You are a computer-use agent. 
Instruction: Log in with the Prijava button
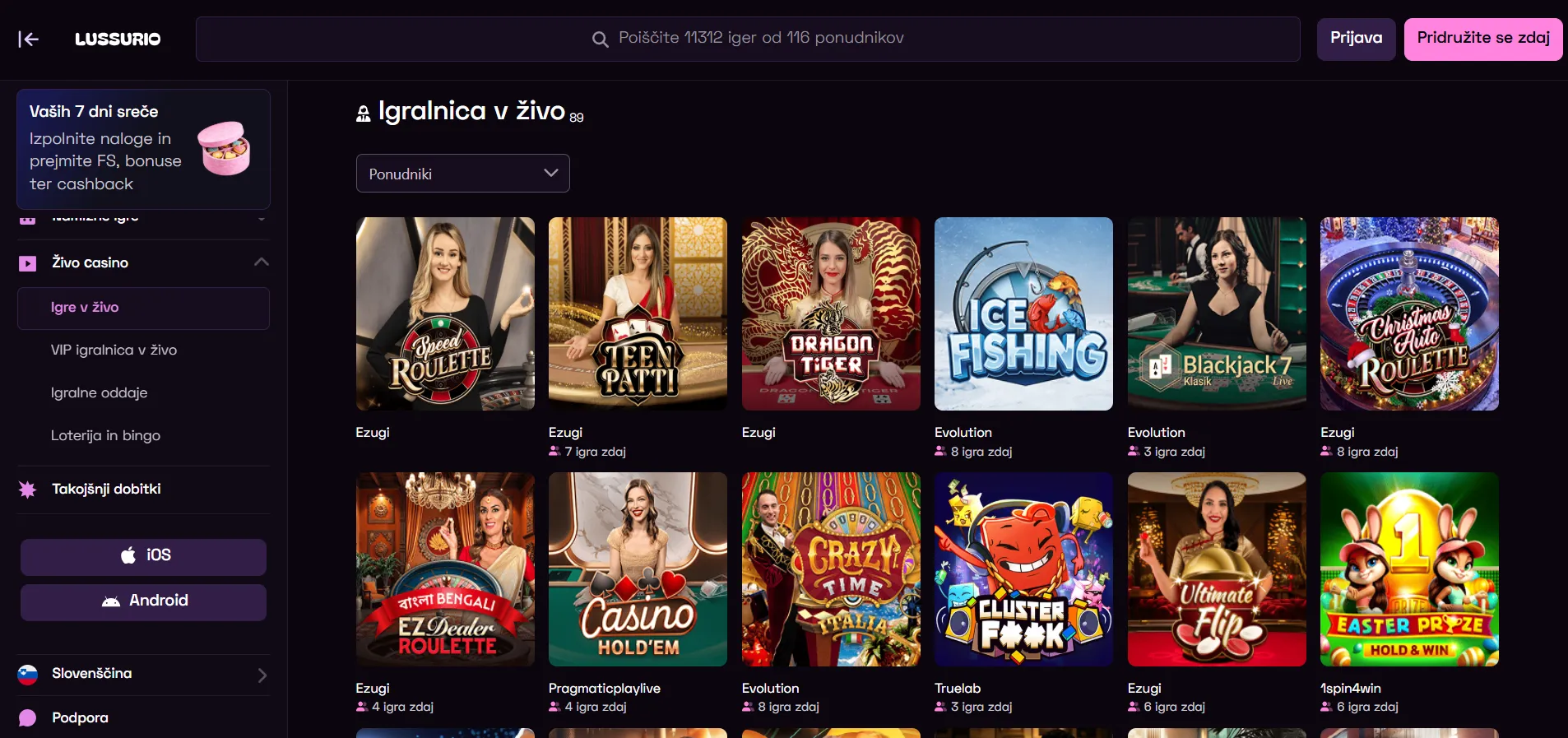(x=1356, y=39)
